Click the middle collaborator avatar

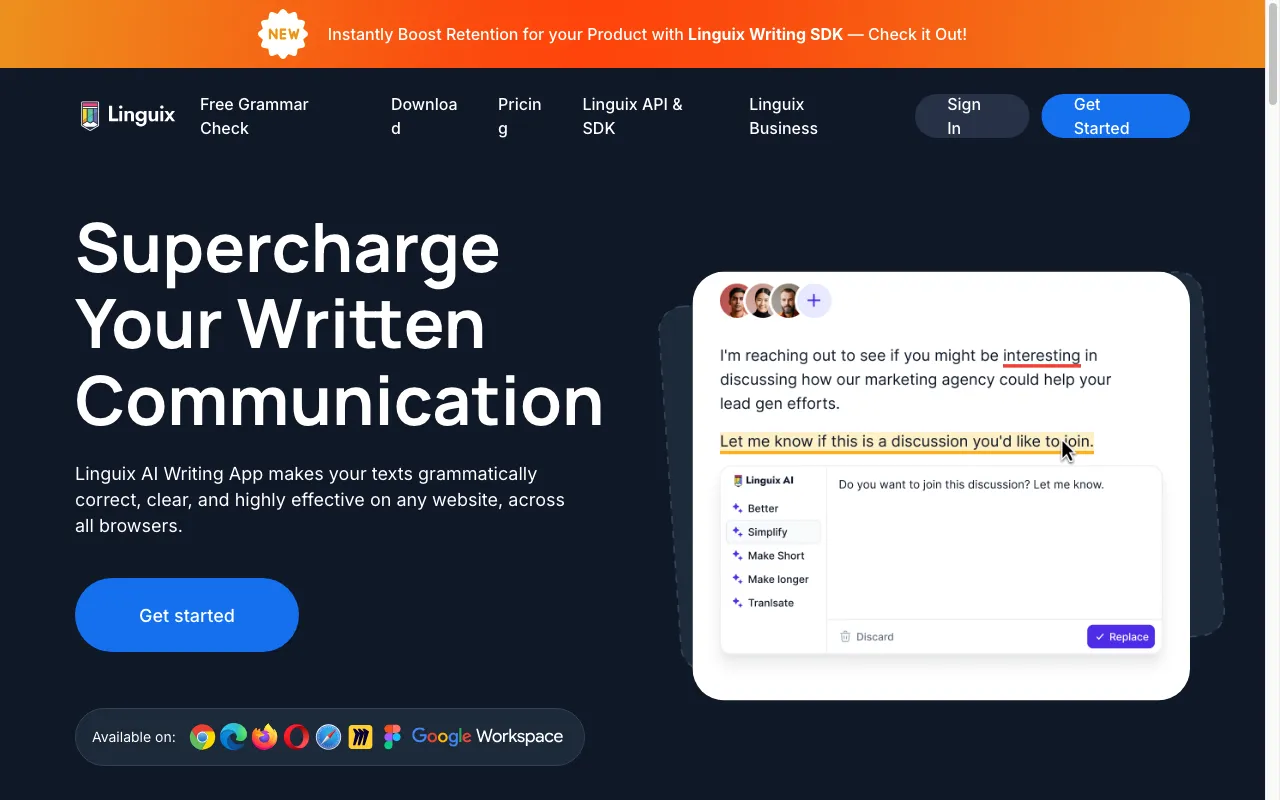[x=761, y=300]
